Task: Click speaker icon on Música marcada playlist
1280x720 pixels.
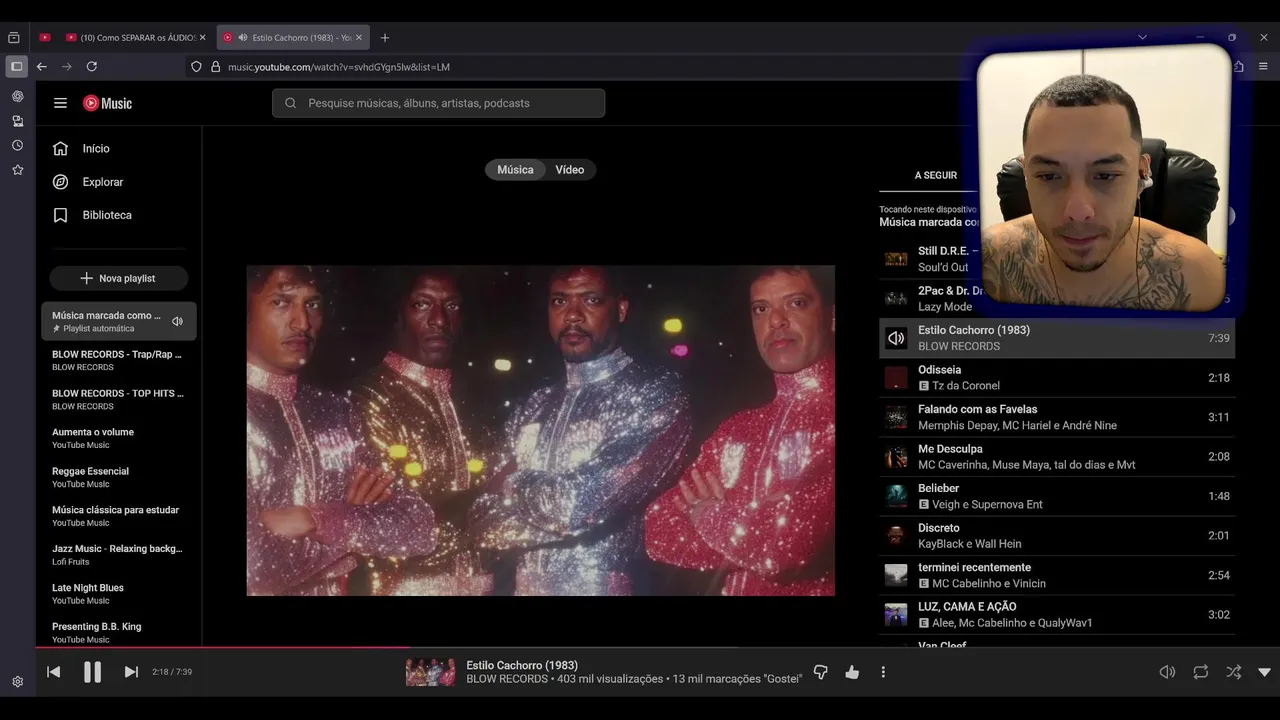Action: pyautogui.click(x=177, y=321)
